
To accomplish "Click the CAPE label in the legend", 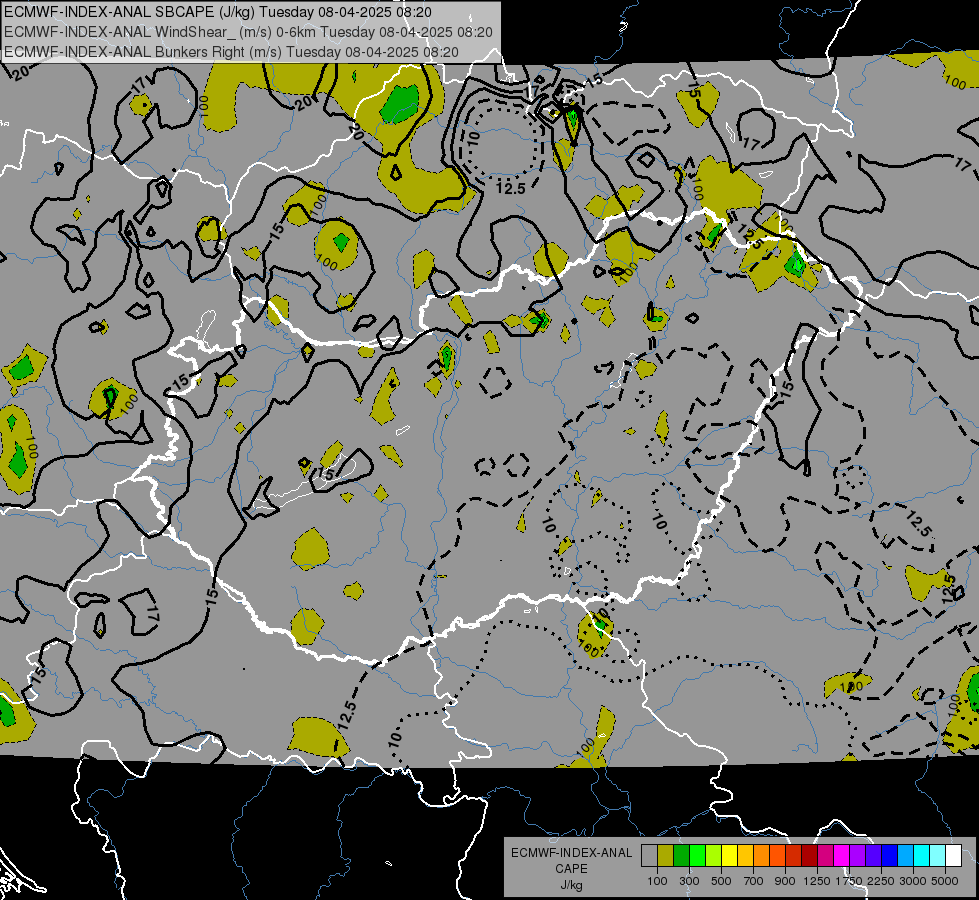I will (x=571, y=869).
